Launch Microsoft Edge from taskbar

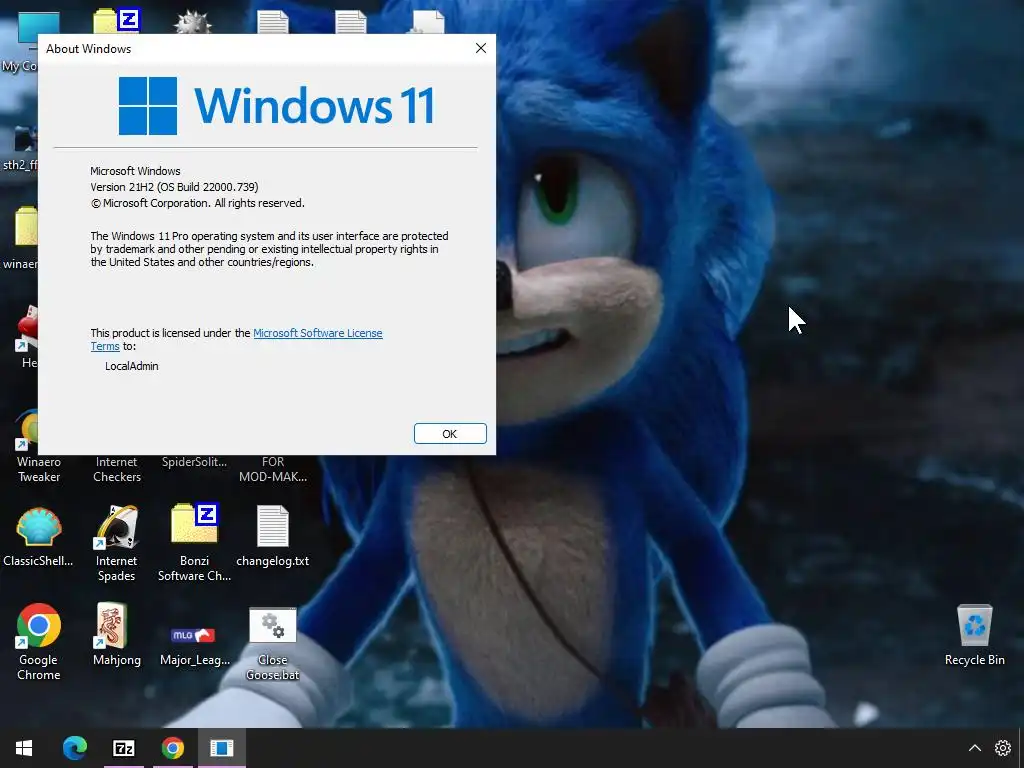coord(74,748)
